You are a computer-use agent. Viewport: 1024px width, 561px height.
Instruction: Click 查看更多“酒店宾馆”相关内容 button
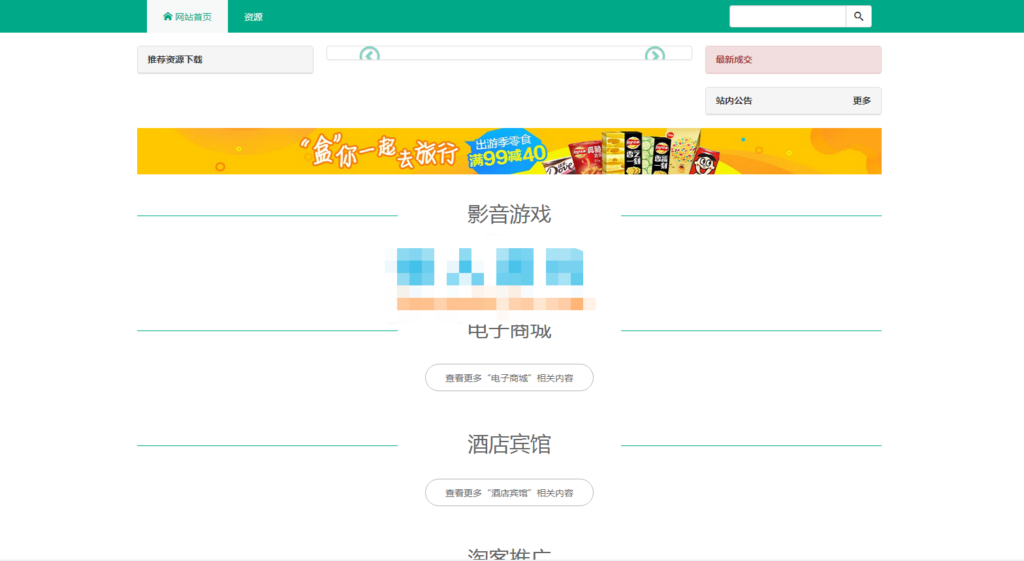point(509,492)
